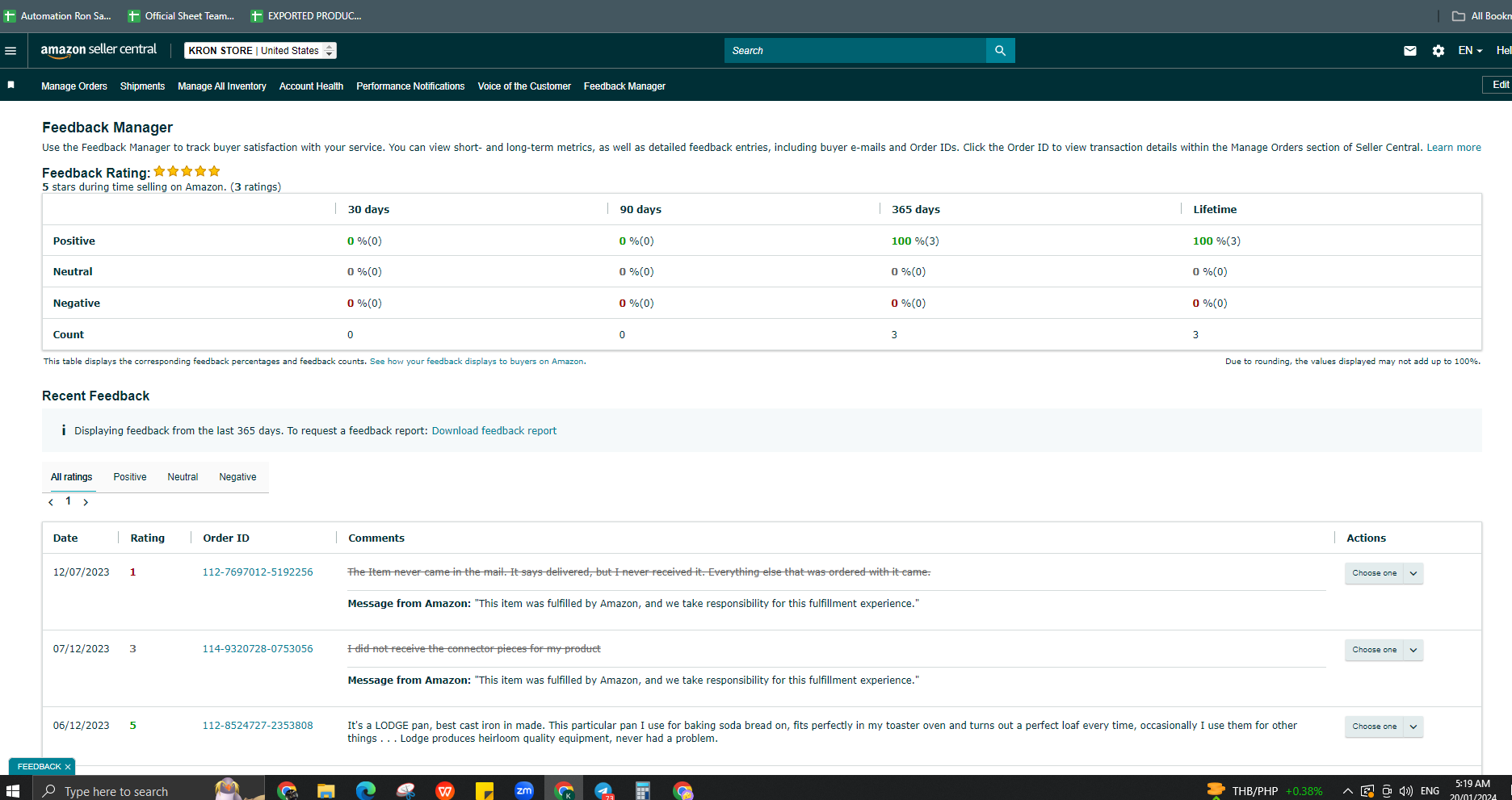Open the Windows Start menu
Image resolution: width=1512 pixels, height=800 pixels.
click(13, 790)
